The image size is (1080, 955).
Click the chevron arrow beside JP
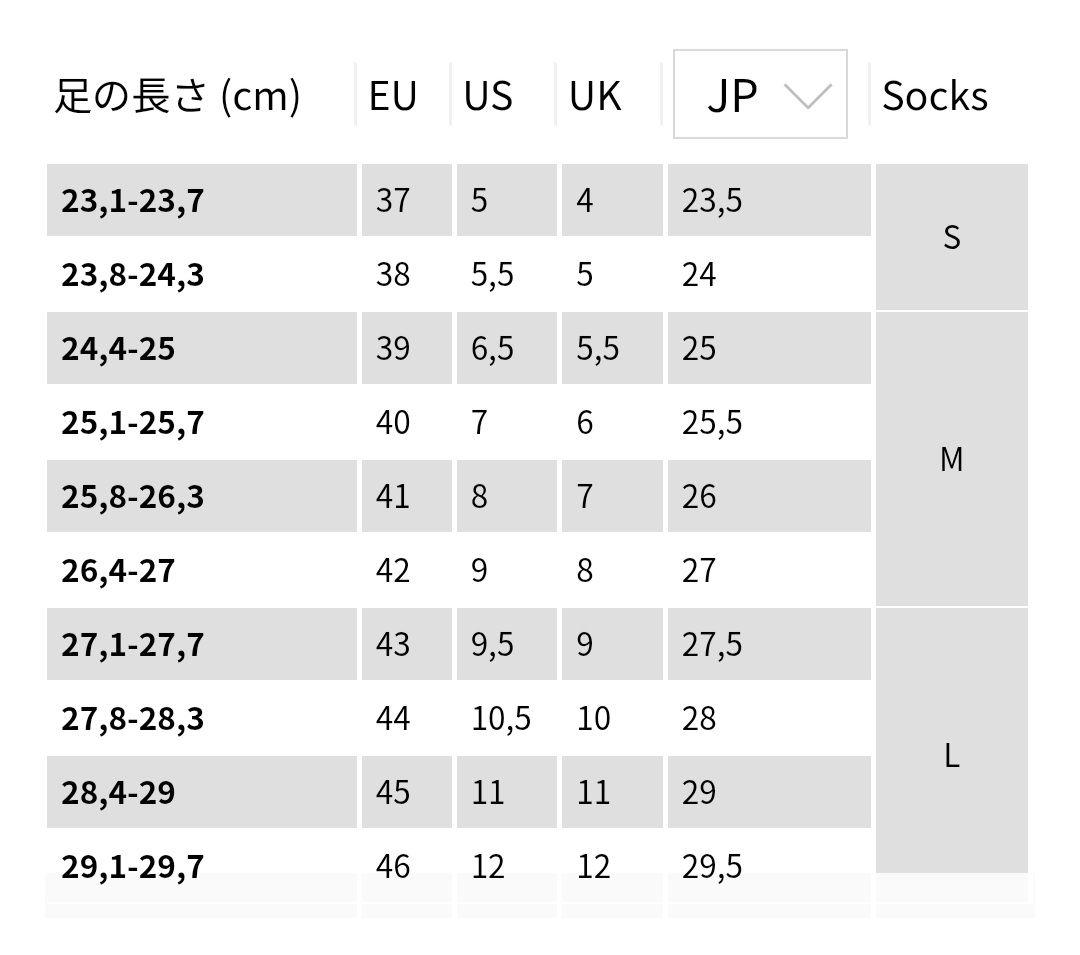click(807, 96)
